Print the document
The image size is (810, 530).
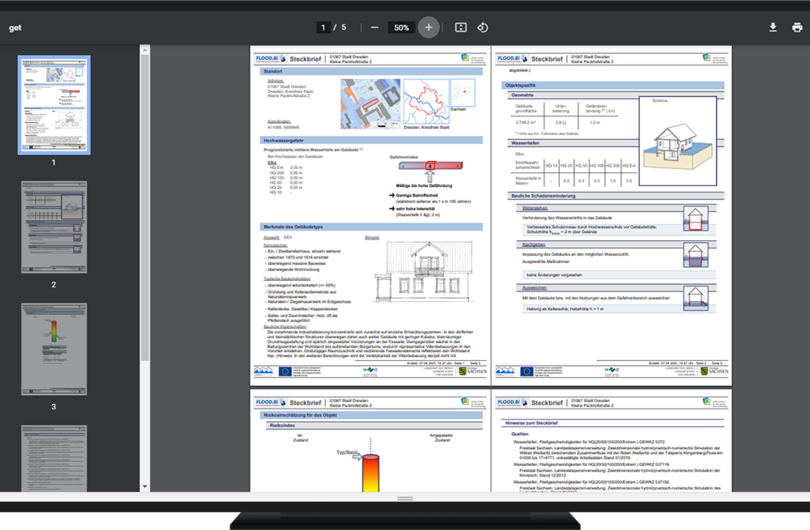797,28
